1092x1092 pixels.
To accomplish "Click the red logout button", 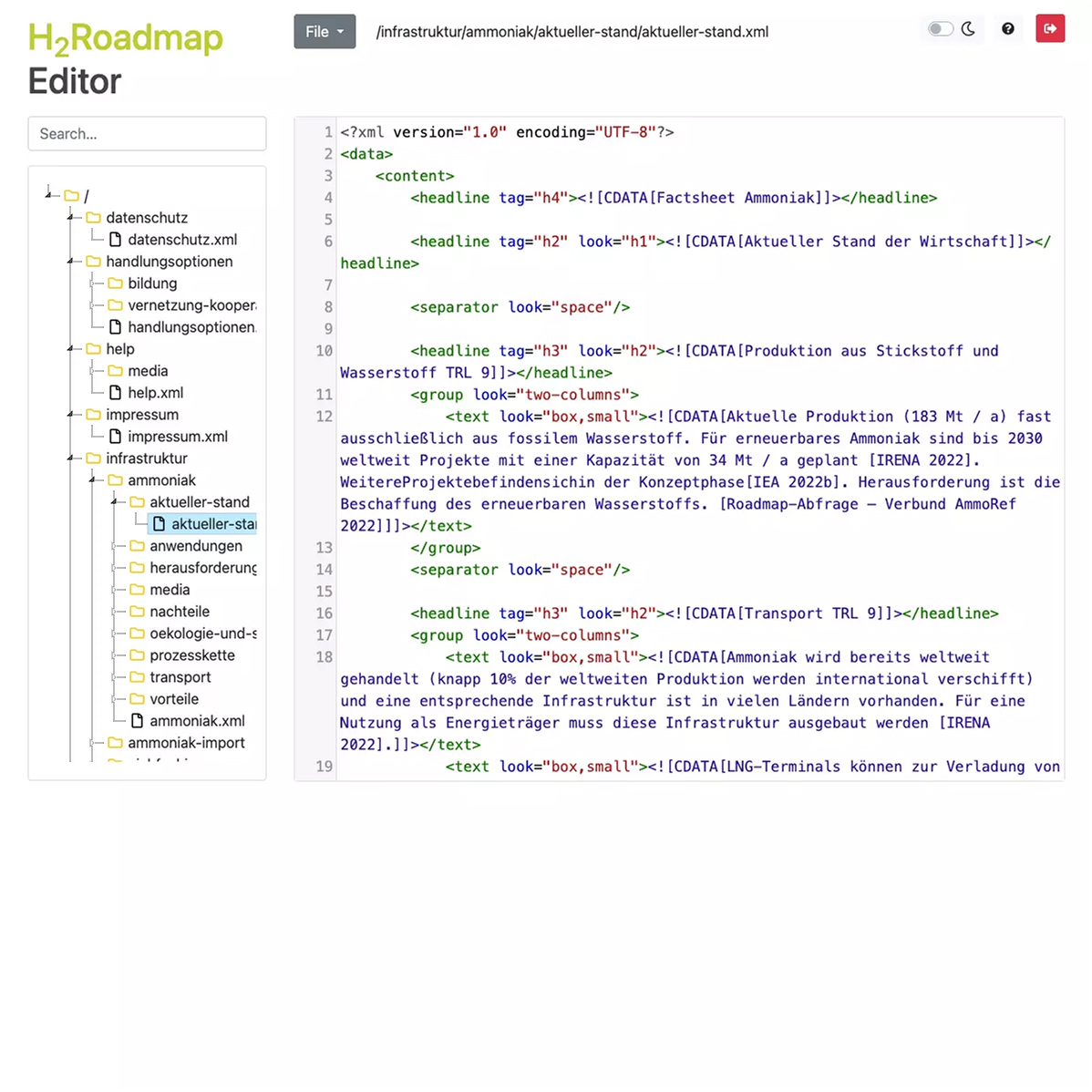I will click(1049, 28).
